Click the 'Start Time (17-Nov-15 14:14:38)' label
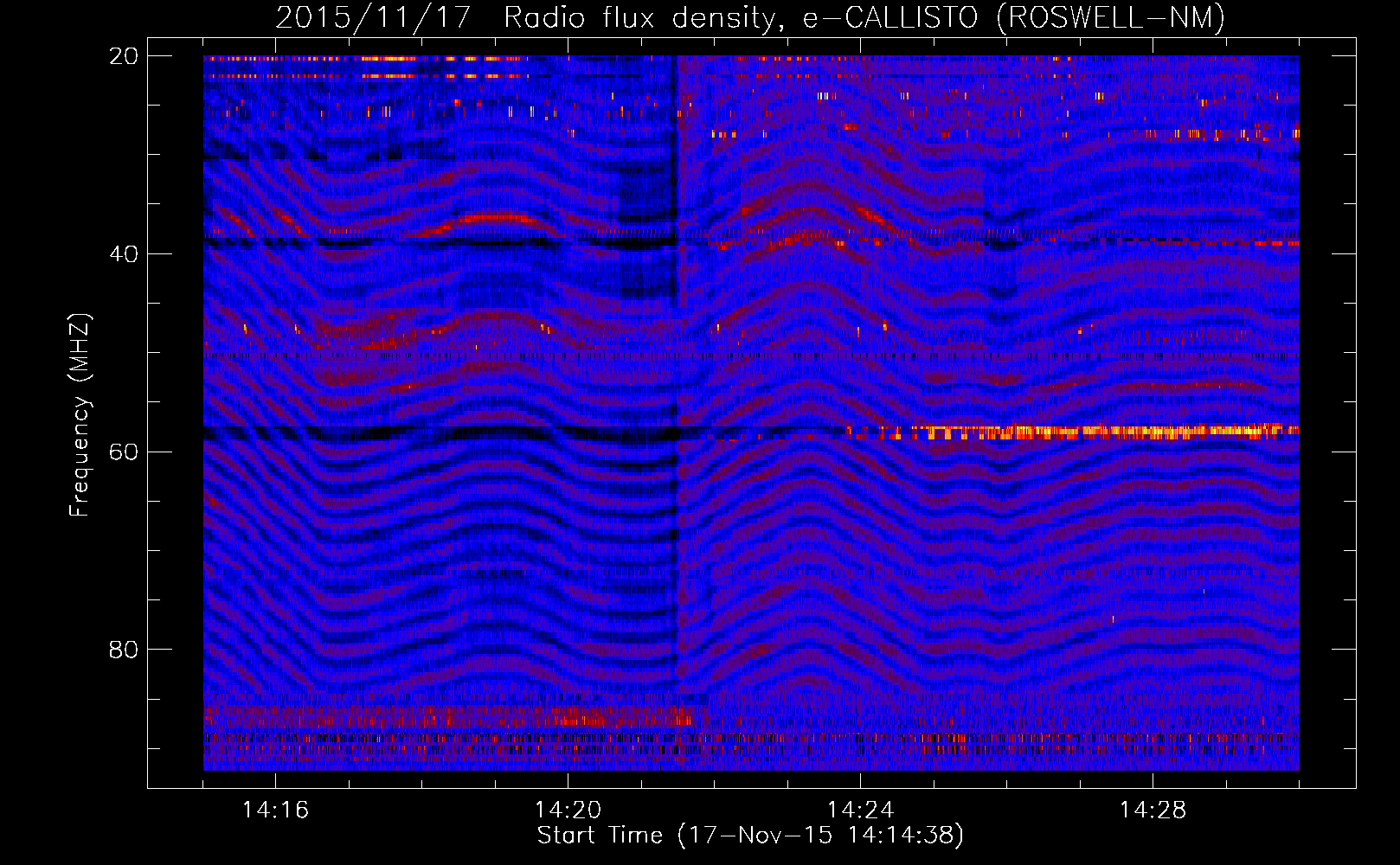The height and width of the screenshot is (865, 1400). (x=750, y=836)
